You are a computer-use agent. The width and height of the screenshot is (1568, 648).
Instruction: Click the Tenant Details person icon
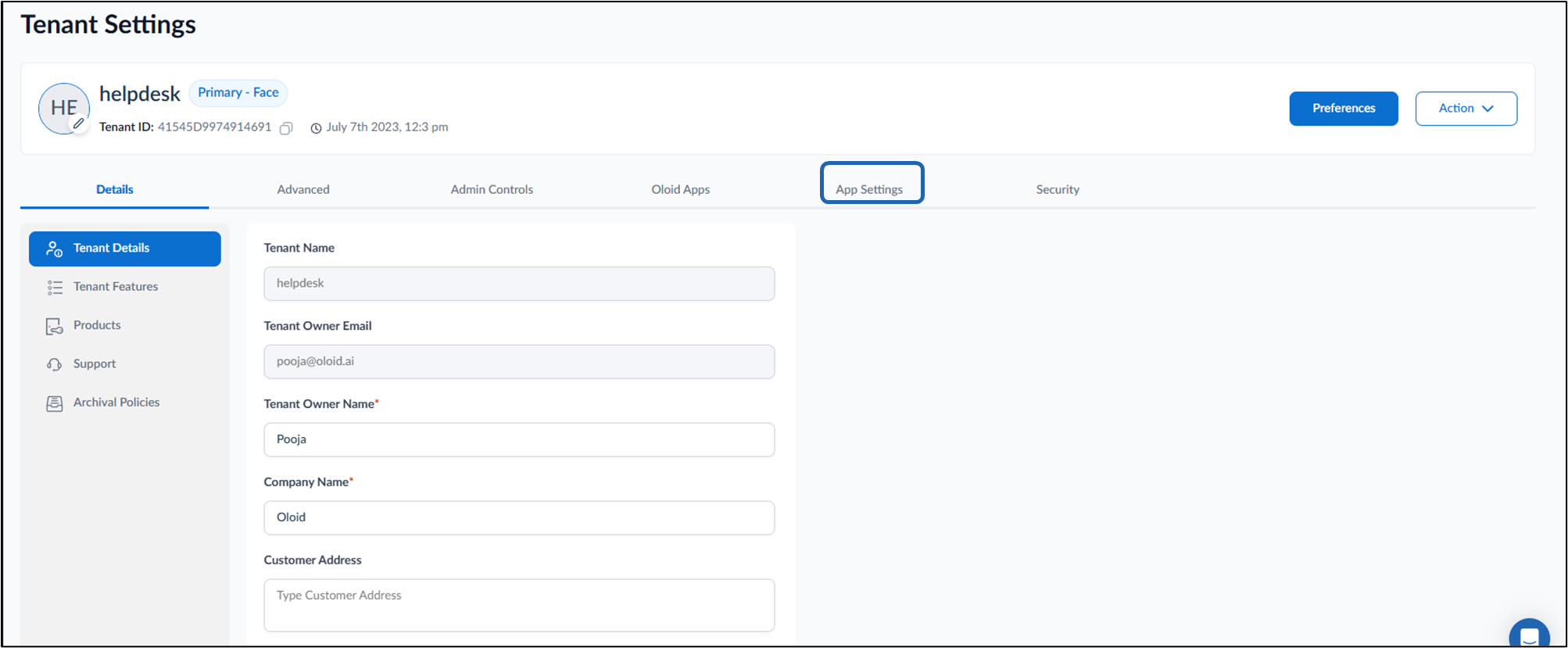click(54, 249)
